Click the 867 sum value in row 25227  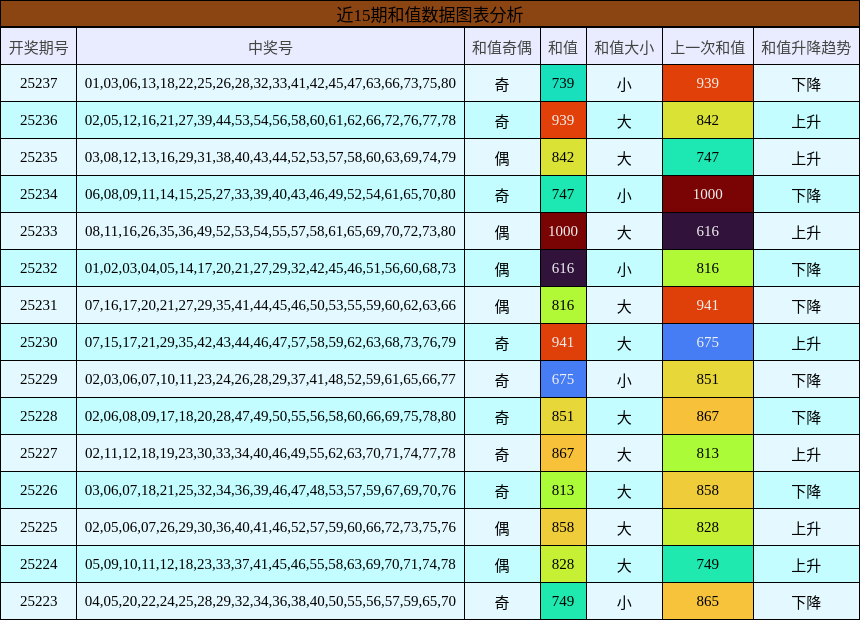coord(563,453)
